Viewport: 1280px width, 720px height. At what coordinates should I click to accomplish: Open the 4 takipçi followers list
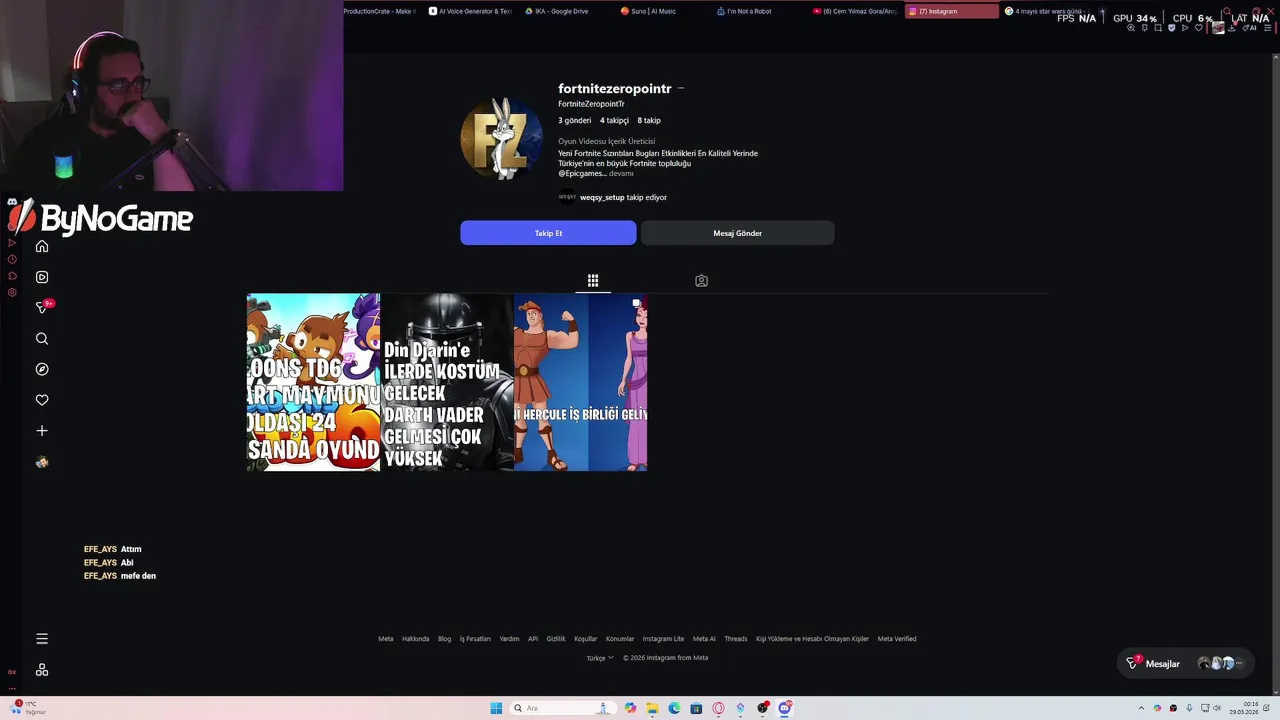pyautogui.click(x=614, y=120)
